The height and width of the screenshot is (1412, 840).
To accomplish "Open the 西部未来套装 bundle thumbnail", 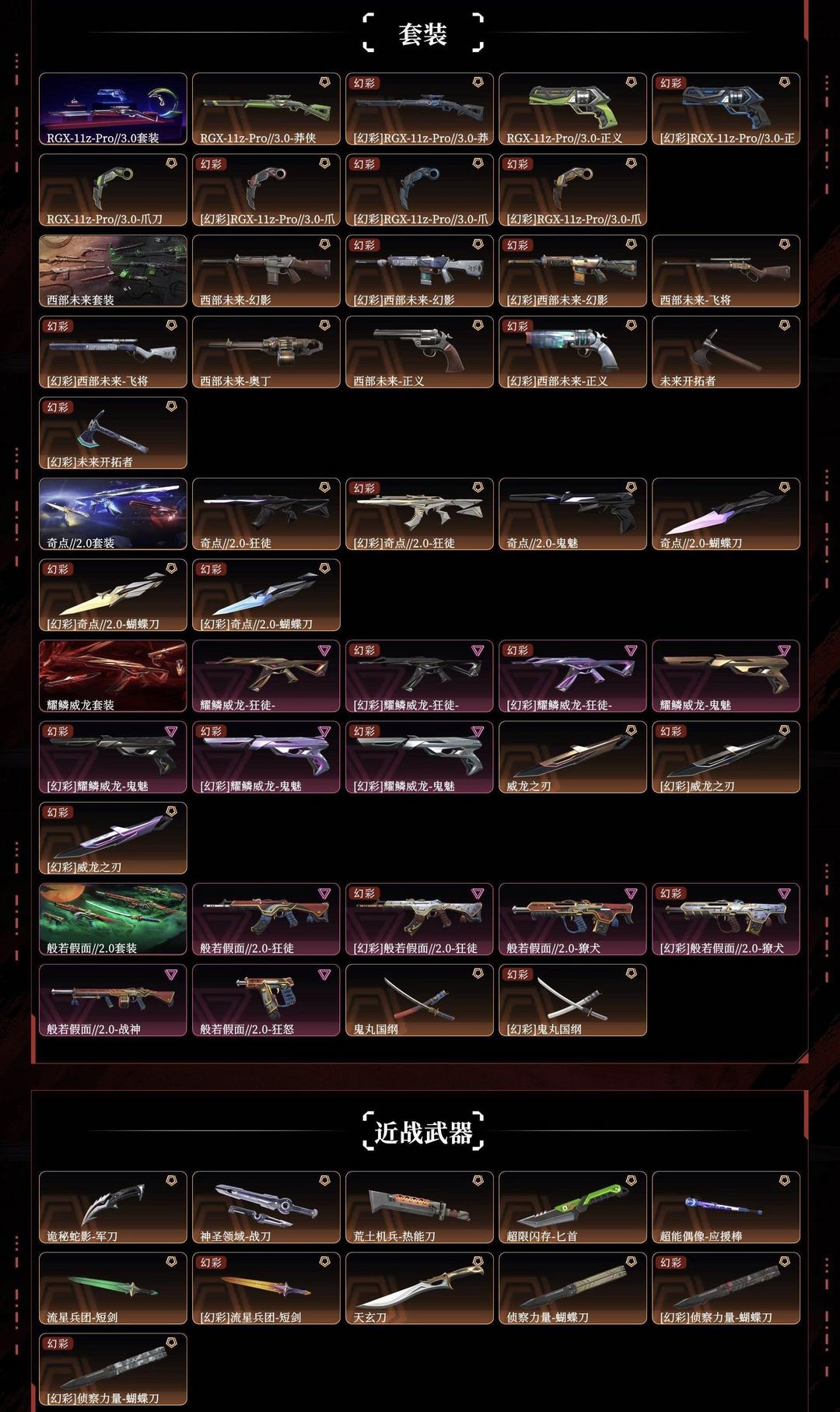I will tap(113, 271).
